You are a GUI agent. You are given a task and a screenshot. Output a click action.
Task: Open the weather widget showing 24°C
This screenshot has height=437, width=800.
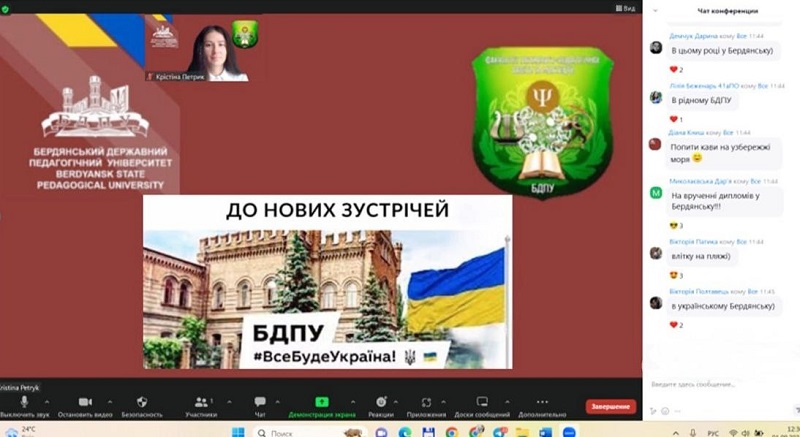[x=20, y=431]
